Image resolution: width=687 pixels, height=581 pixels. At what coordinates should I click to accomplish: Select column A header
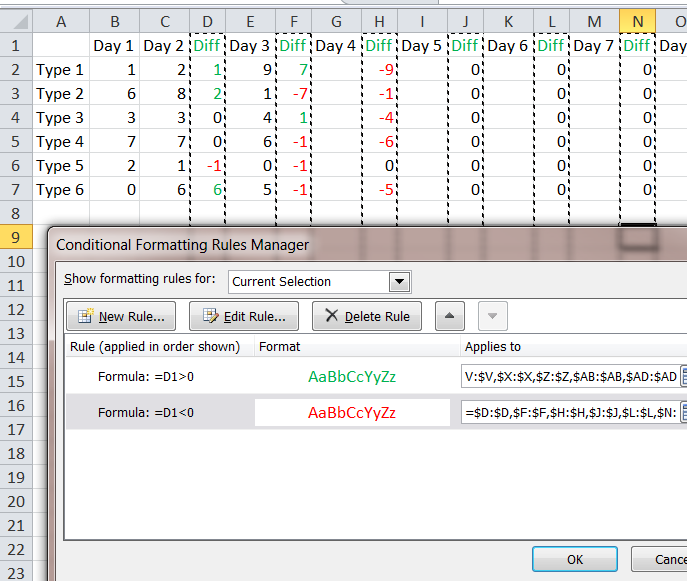[61, 21]
